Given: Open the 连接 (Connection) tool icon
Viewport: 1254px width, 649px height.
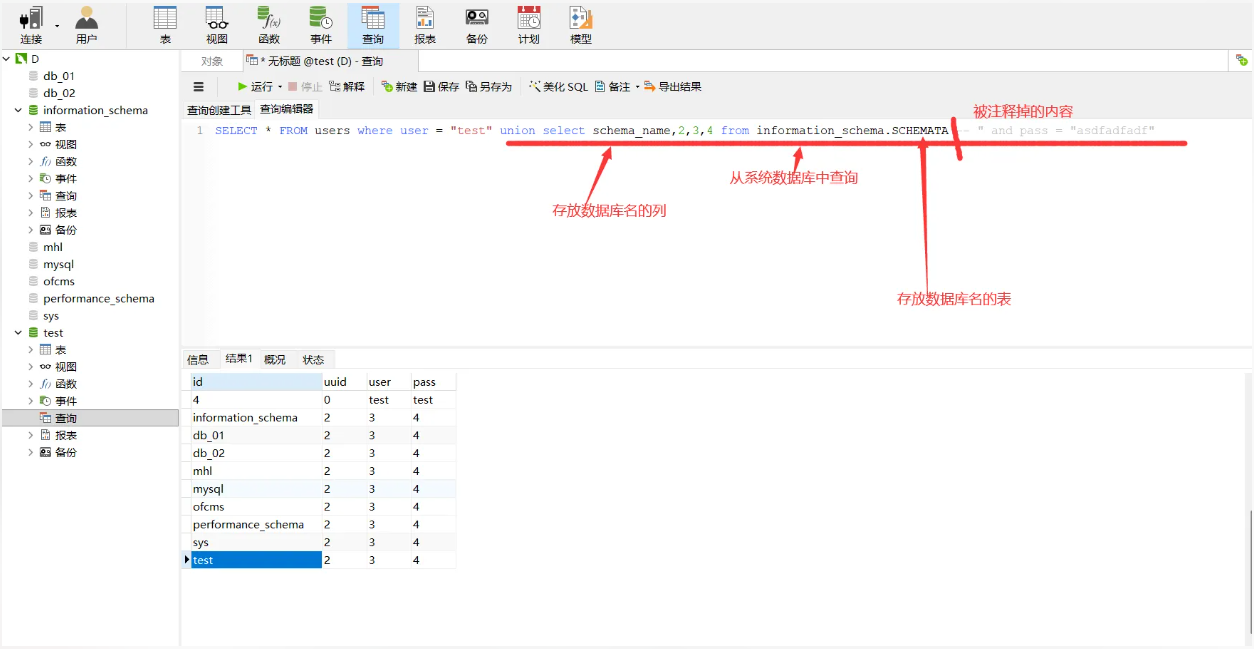Looking at the screenshot, I should coord(31,25).
